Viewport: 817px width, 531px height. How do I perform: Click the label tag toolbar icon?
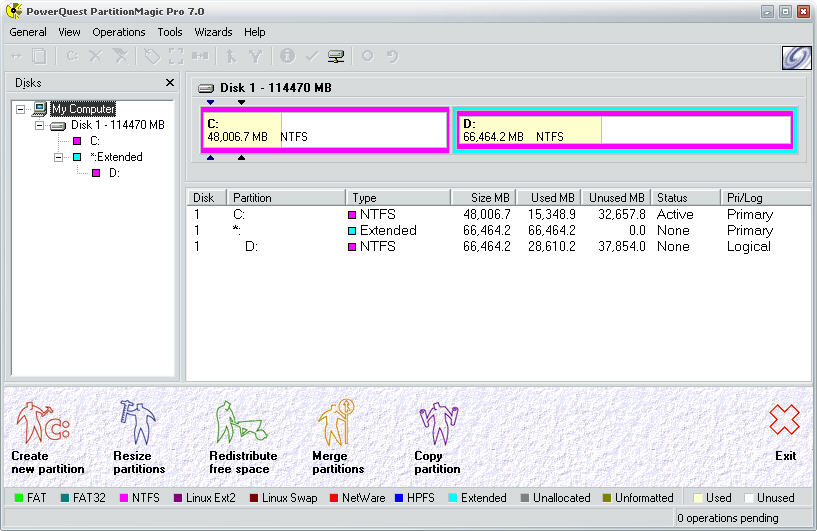(x=152, y=56)
